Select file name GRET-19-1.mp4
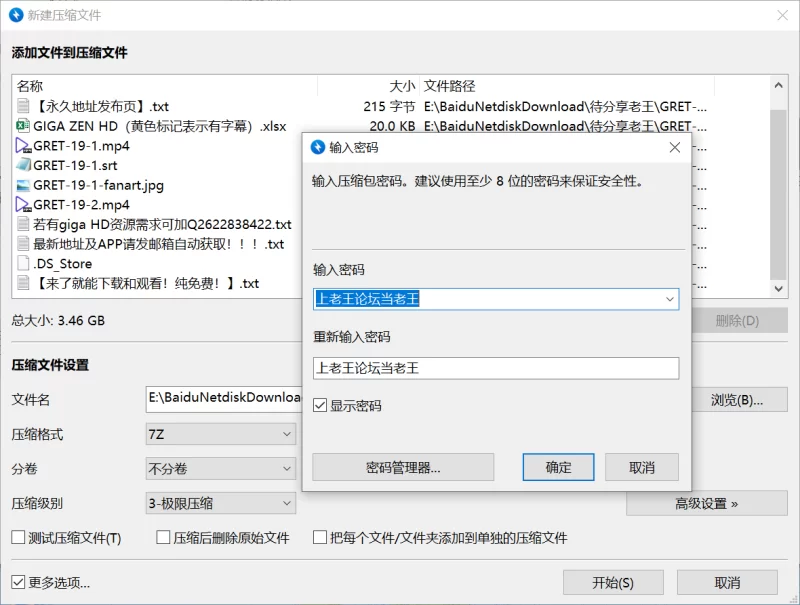The height and width of the screenshot is (605, 800). pos(81,146)
